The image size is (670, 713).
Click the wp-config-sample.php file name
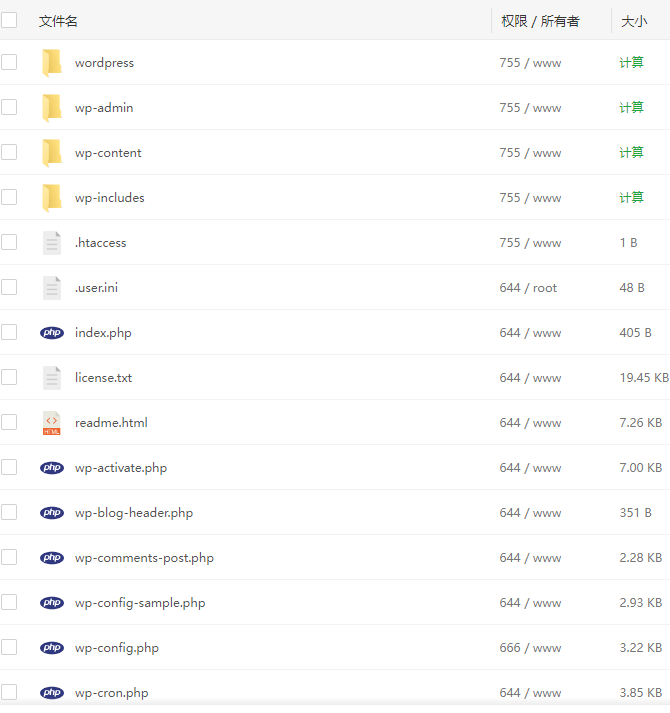(140, 603)
